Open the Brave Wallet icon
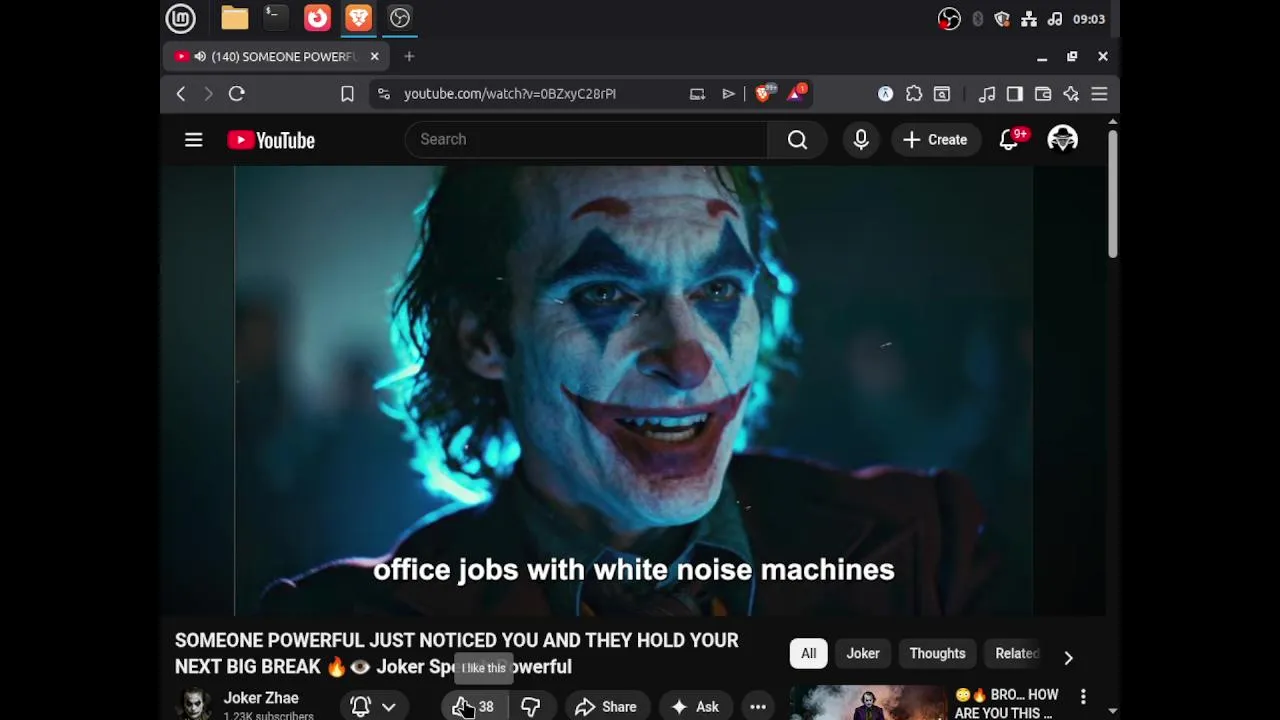Screen dimensions: 1280x720 click(1043, 94)
